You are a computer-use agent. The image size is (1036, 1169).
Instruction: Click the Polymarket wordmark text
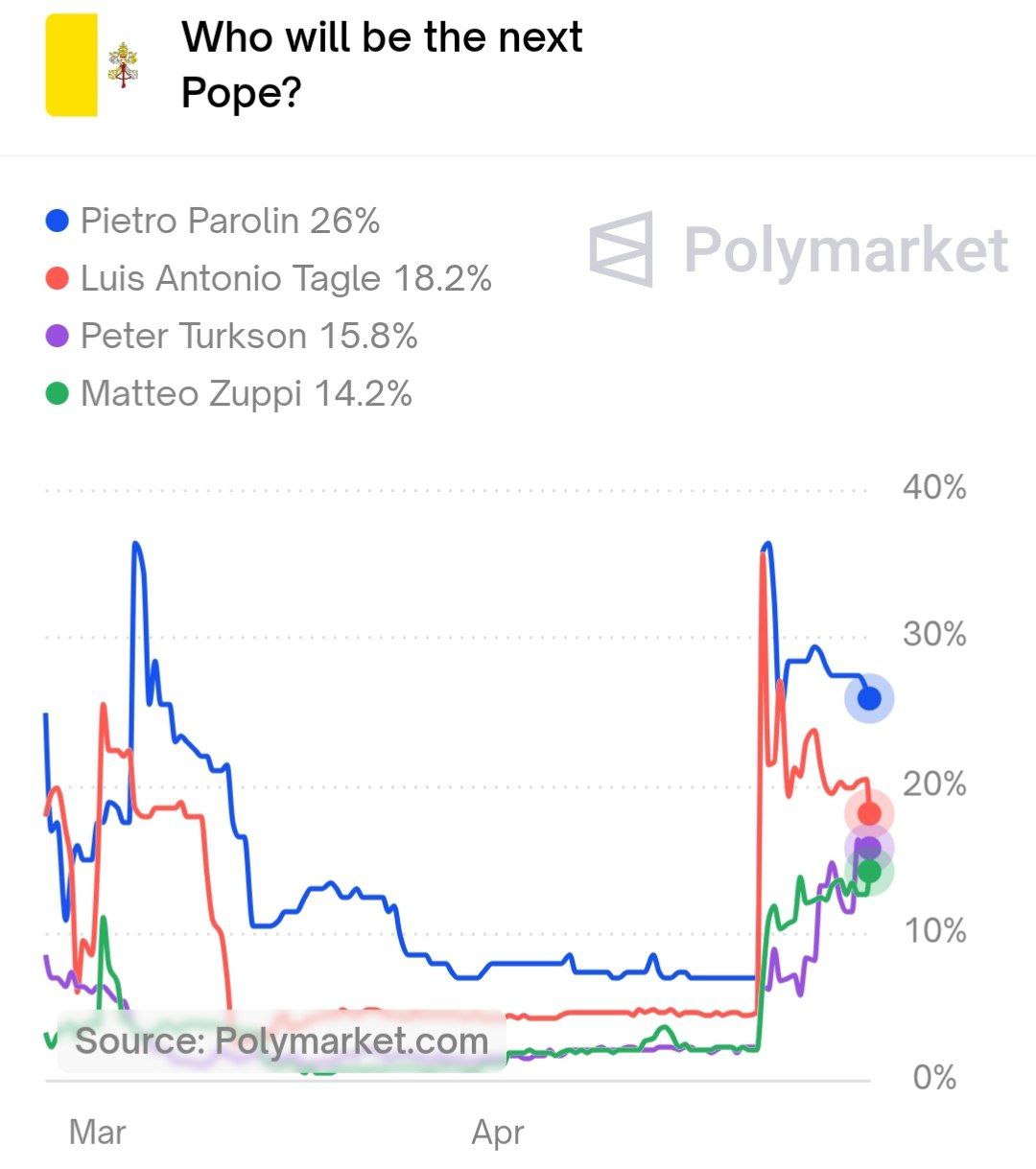point(845,250)
